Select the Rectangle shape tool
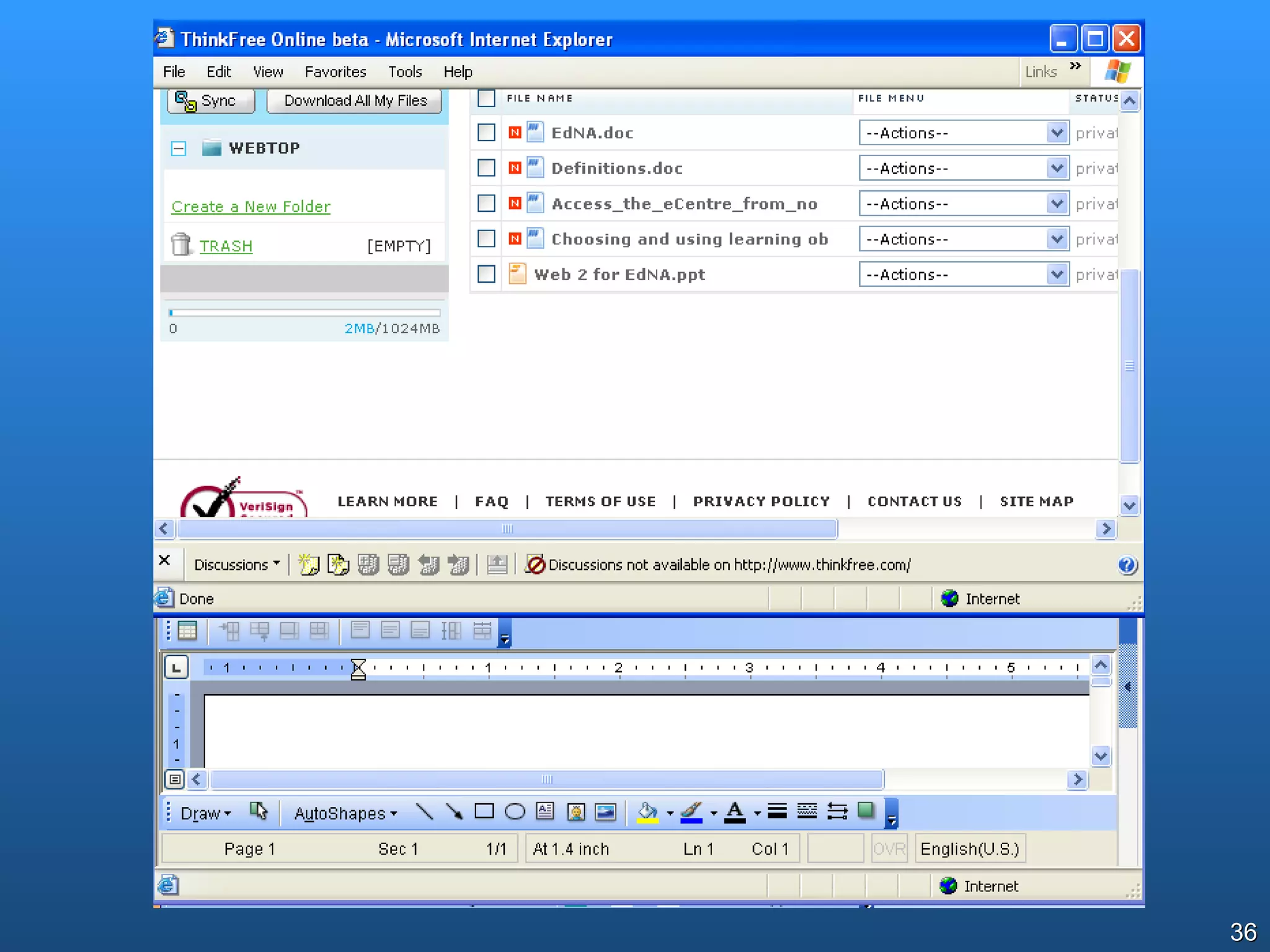Viewport: 1270px width, 952px height. (x=484, y=812)
